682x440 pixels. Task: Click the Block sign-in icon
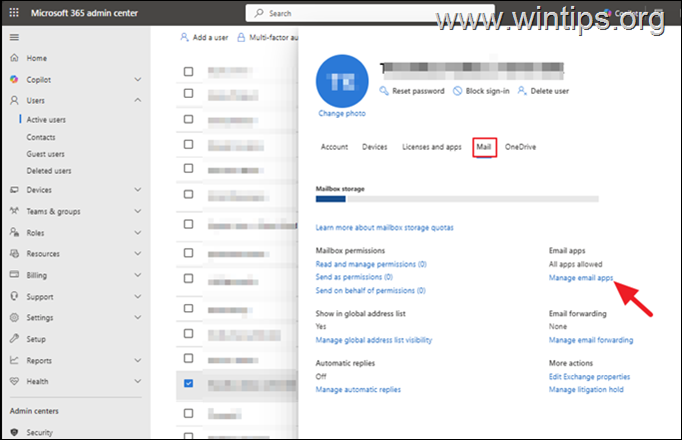[458, 90]
